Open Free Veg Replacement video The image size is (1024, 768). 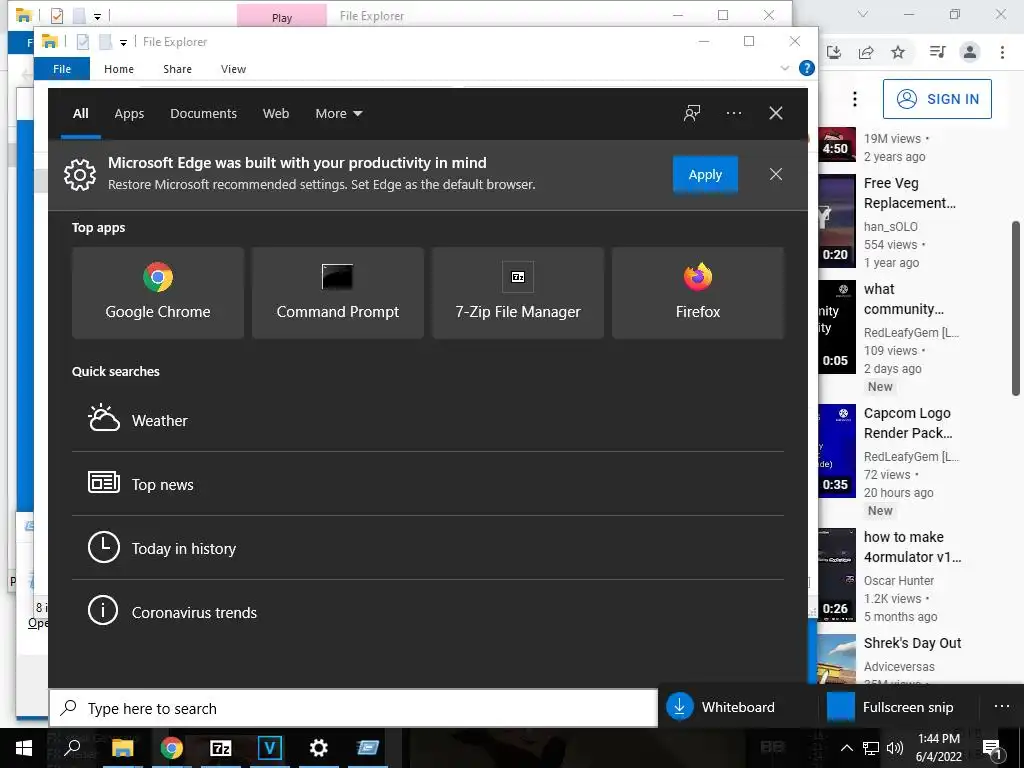click(x=909, y=193)
